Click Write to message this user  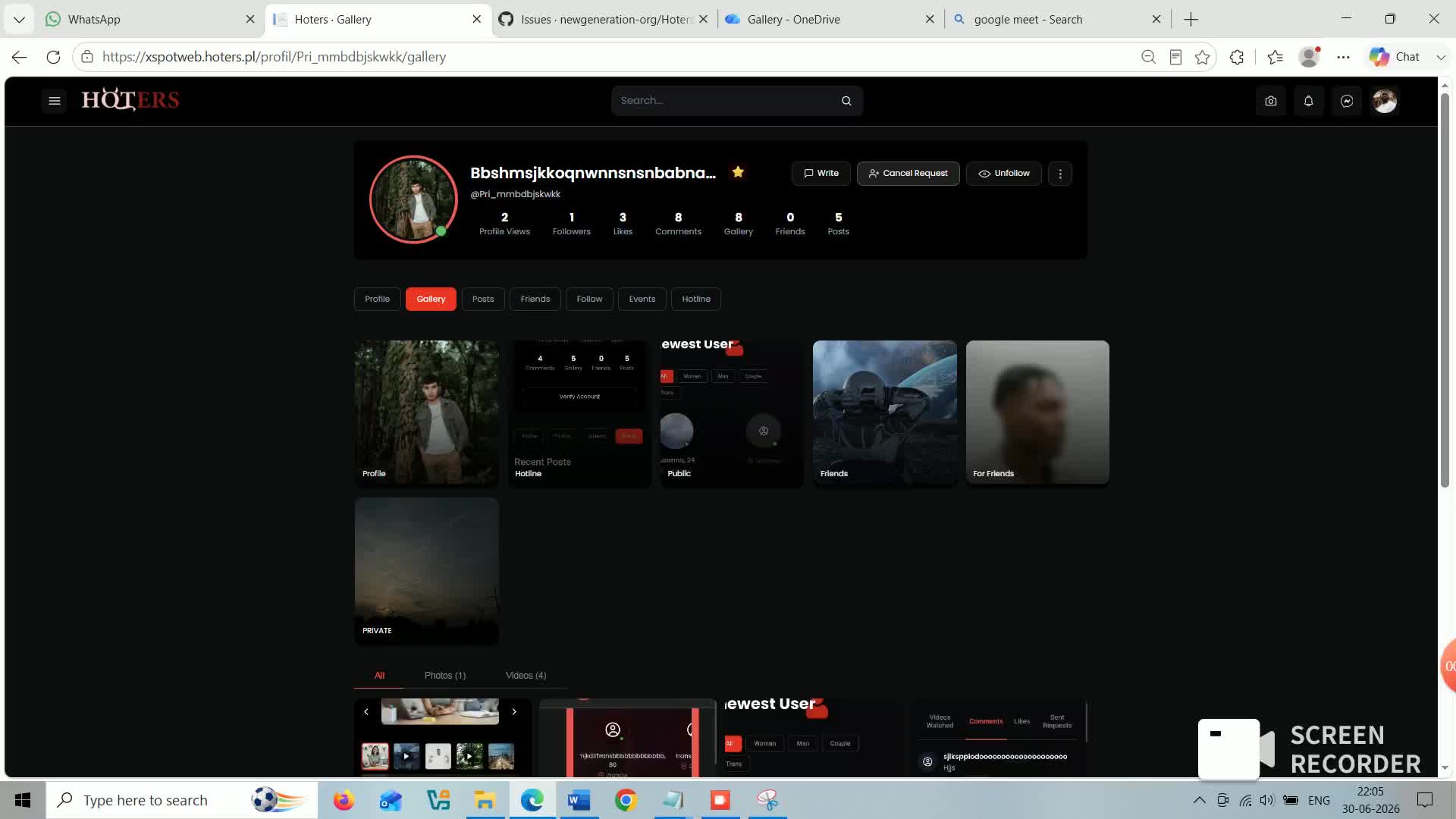821,174
